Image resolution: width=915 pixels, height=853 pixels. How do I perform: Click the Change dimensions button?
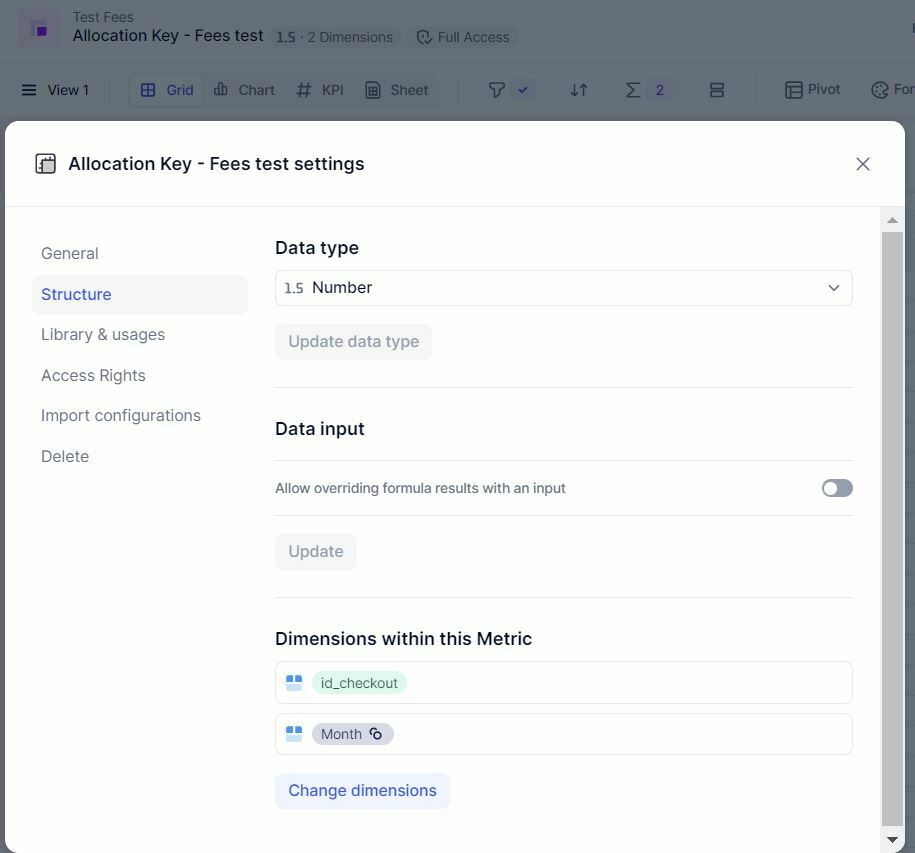coord(362,791)
